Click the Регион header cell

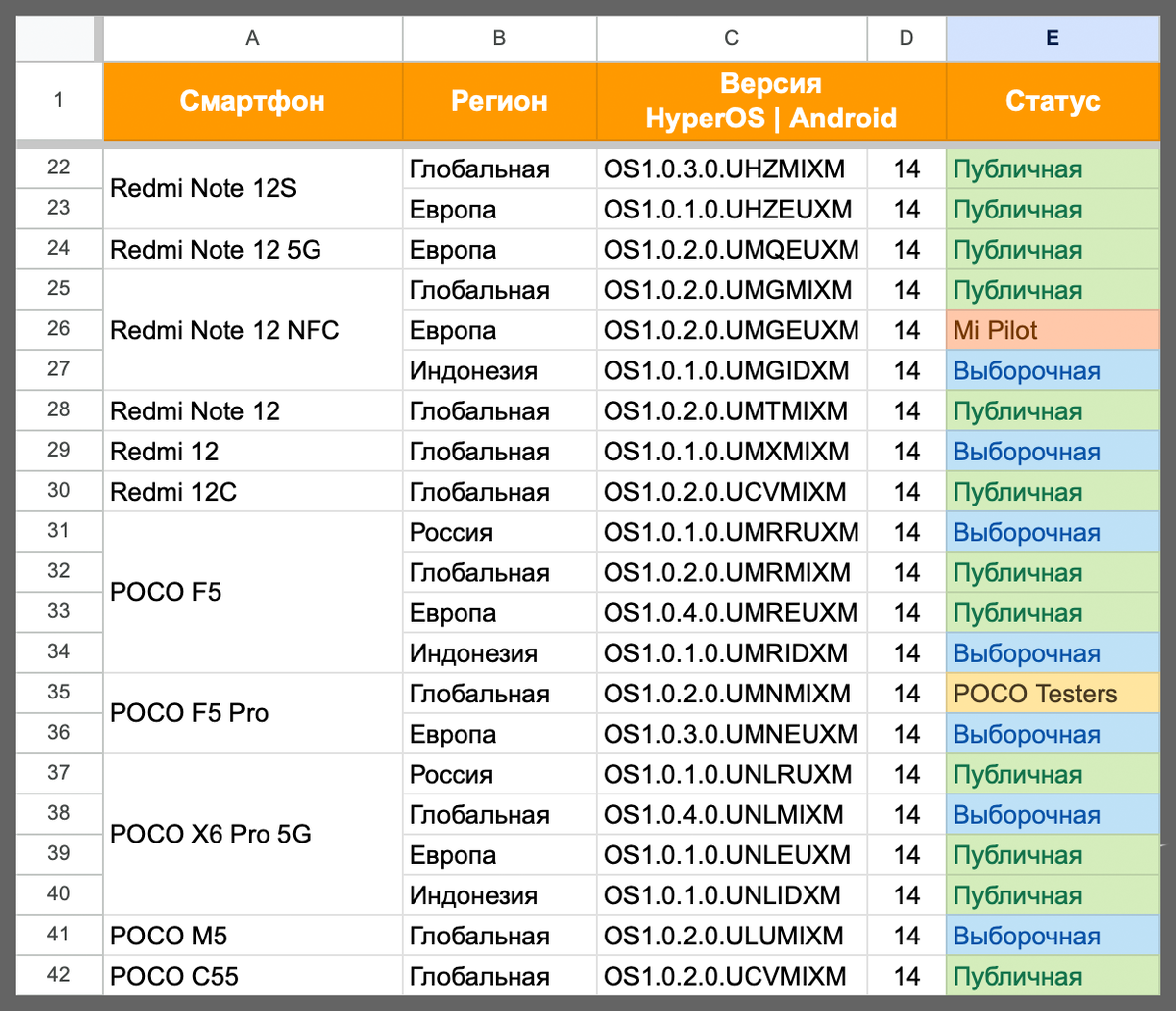499,101
